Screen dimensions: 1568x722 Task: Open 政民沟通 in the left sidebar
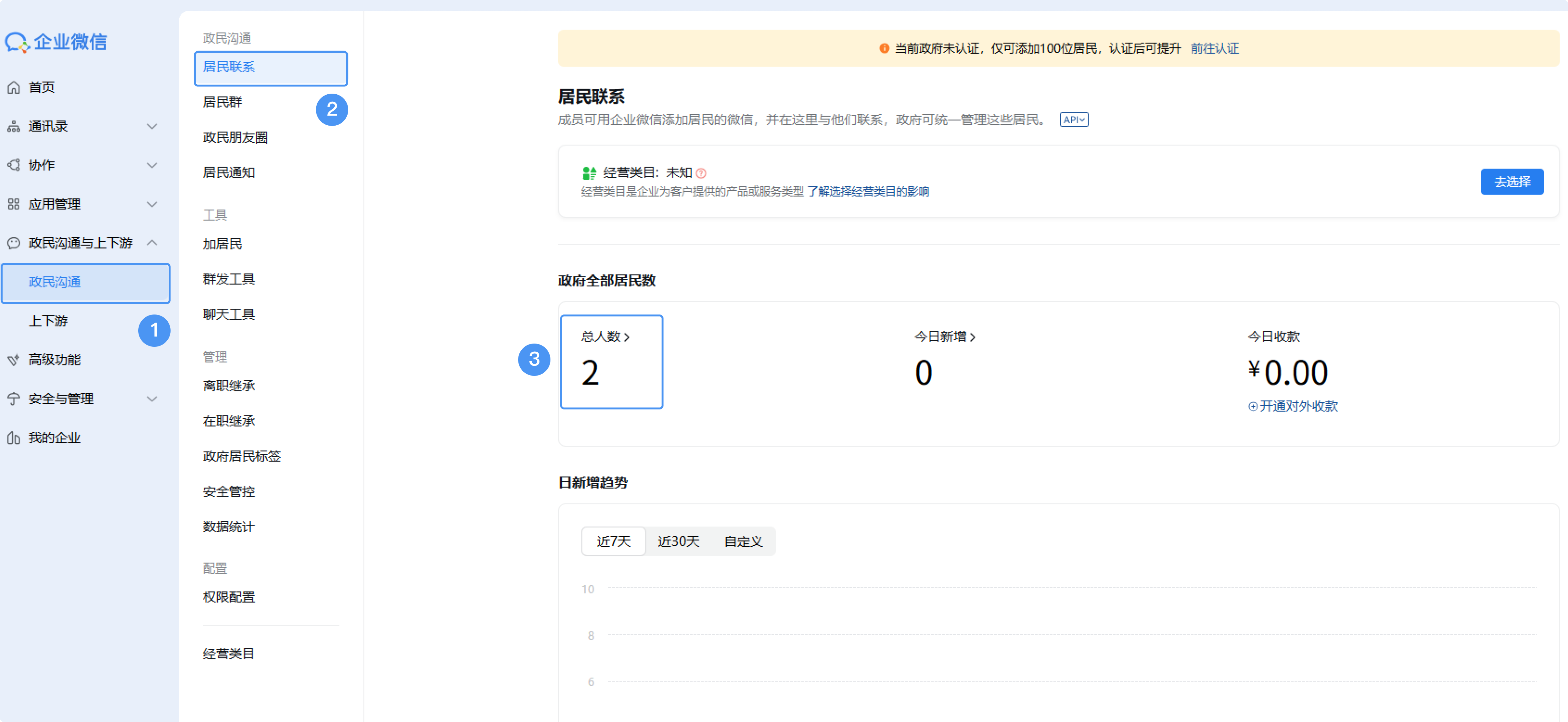[85, 283]
